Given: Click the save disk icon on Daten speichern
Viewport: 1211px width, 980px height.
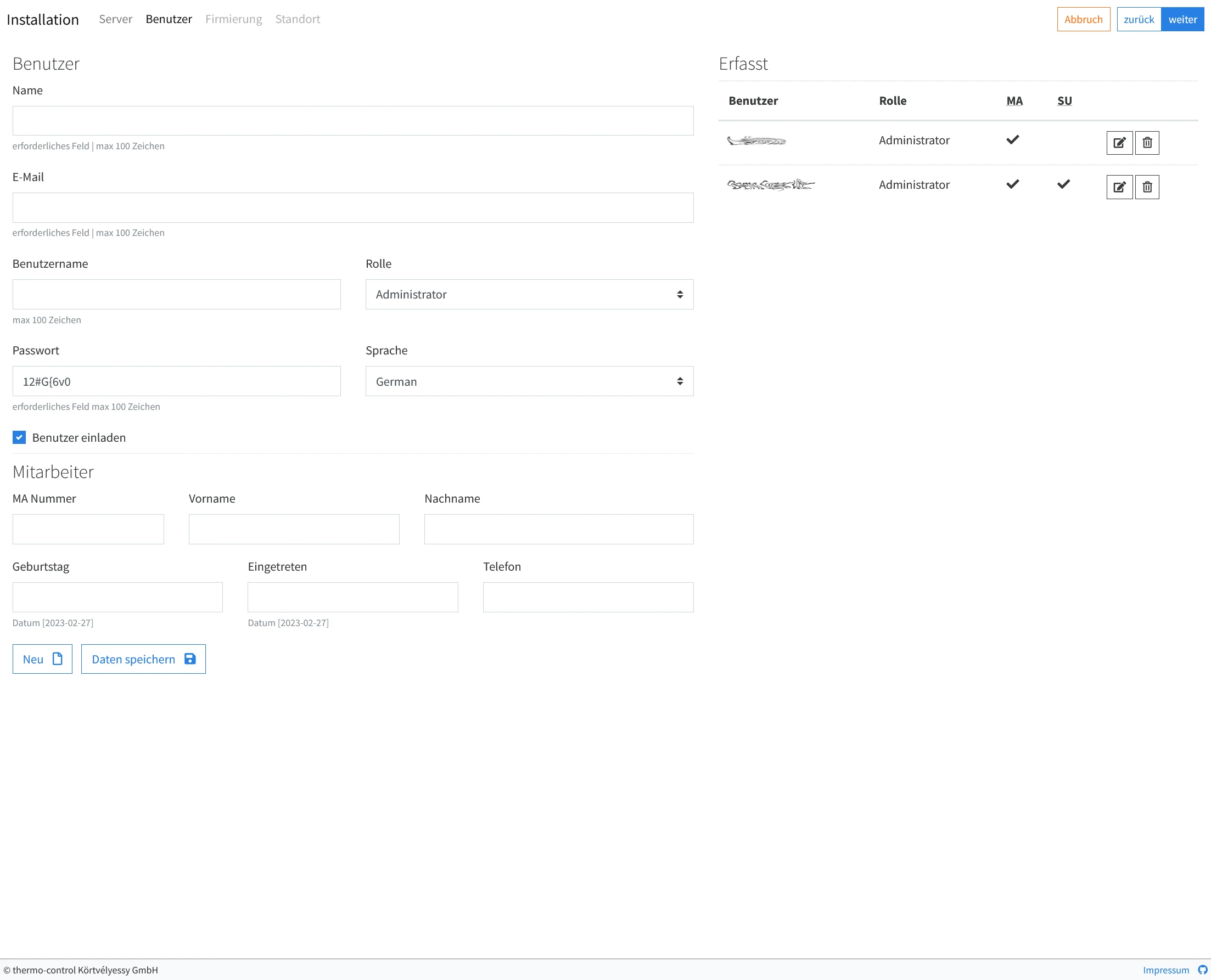Looking at the screenshot, I should (190, 659).
